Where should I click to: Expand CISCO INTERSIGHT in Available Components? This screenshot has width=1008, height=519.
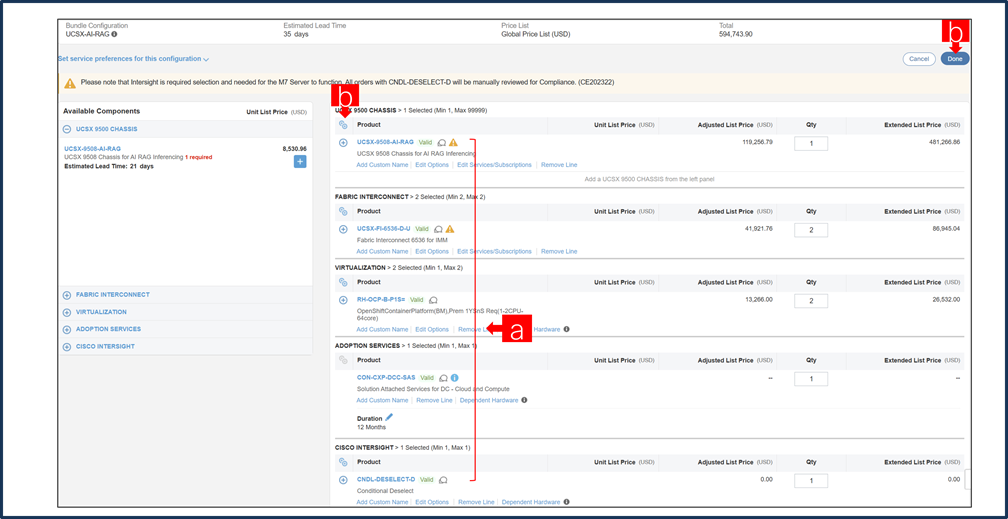tap(67, 347)
